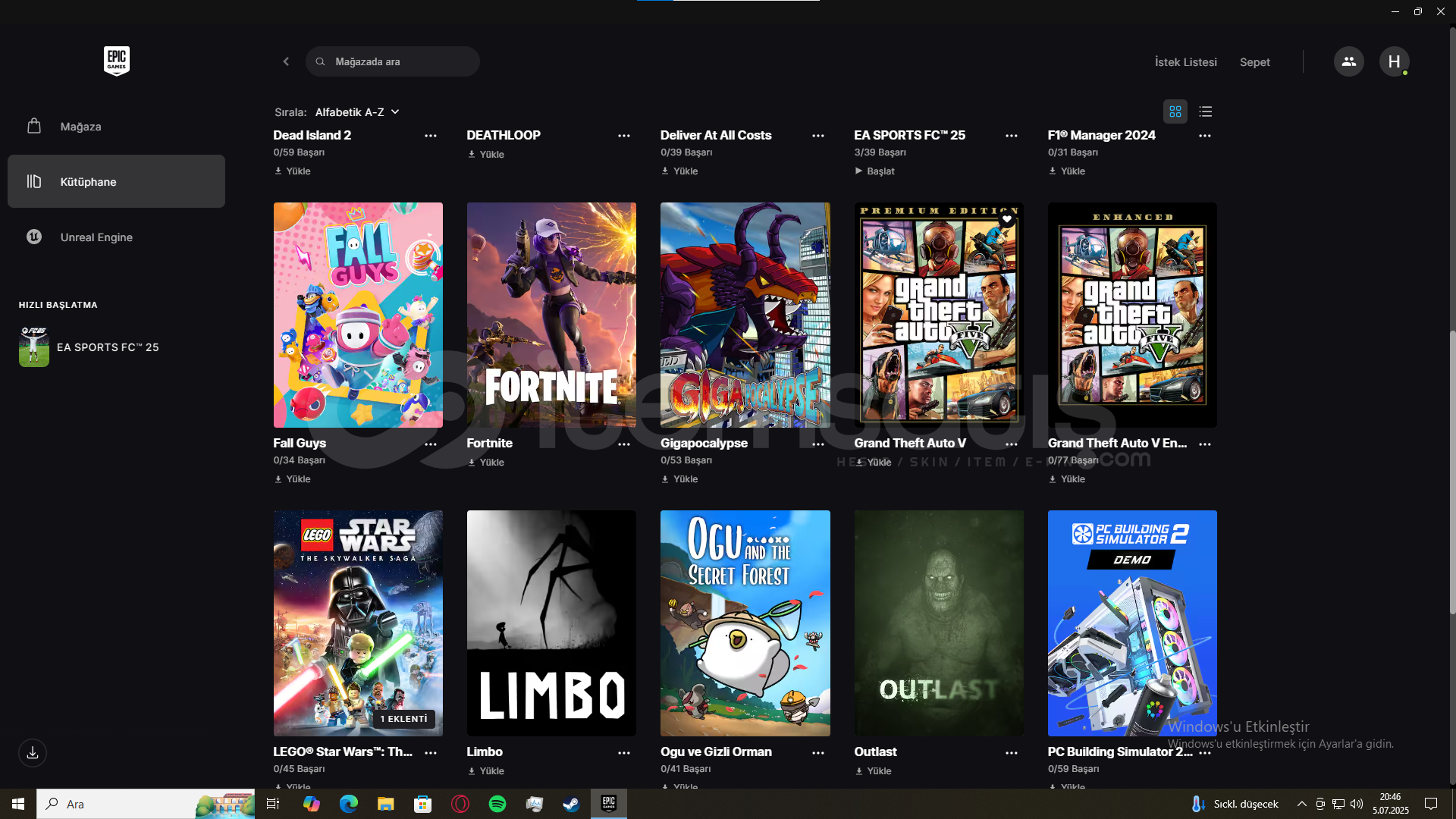This screenshot has width=1456, height=819.
Task: Open Fortnite three-dot menu
Action: tap(623, 444)
